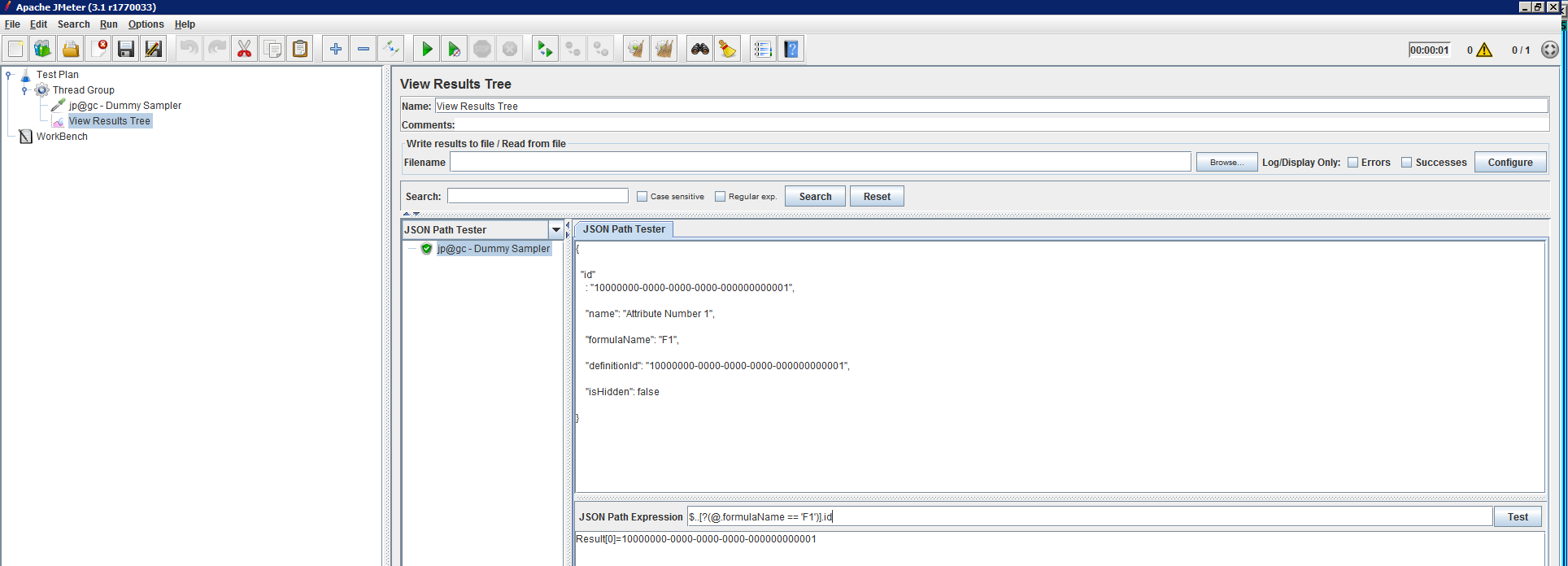
Task: Open Search with binoculars icon
Action: (700, 49)
